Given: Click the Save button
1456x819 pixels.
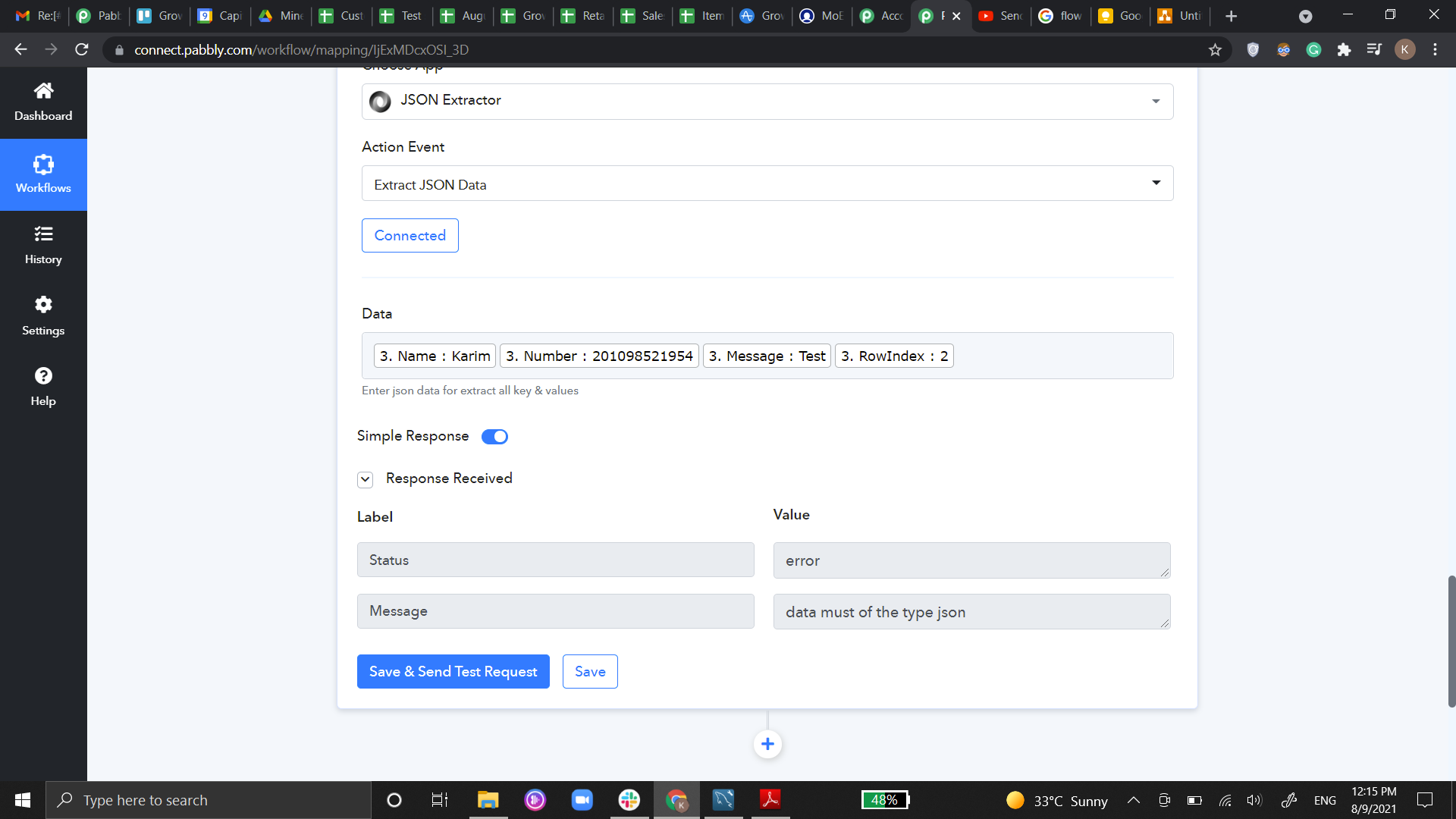Looking at the screenshot, I should (x=590, y=672).
